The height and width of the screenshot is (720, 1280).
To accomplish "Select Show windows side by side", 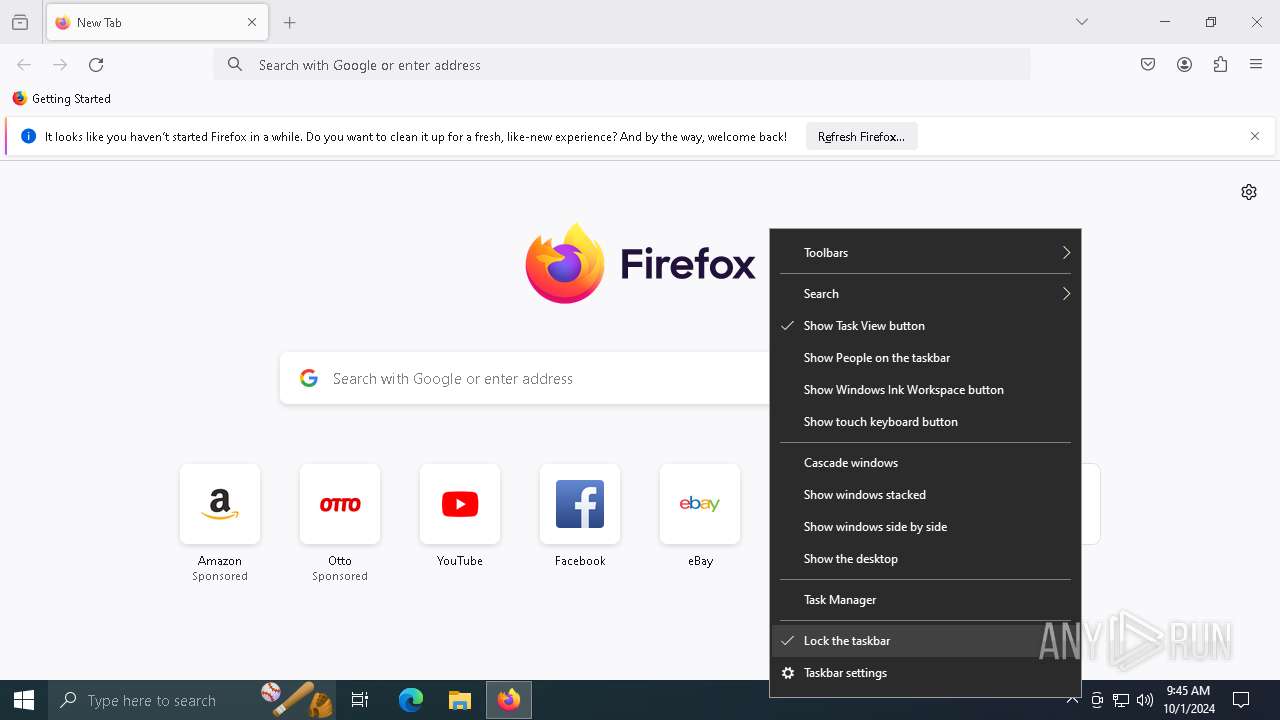I will coord(925,527).
